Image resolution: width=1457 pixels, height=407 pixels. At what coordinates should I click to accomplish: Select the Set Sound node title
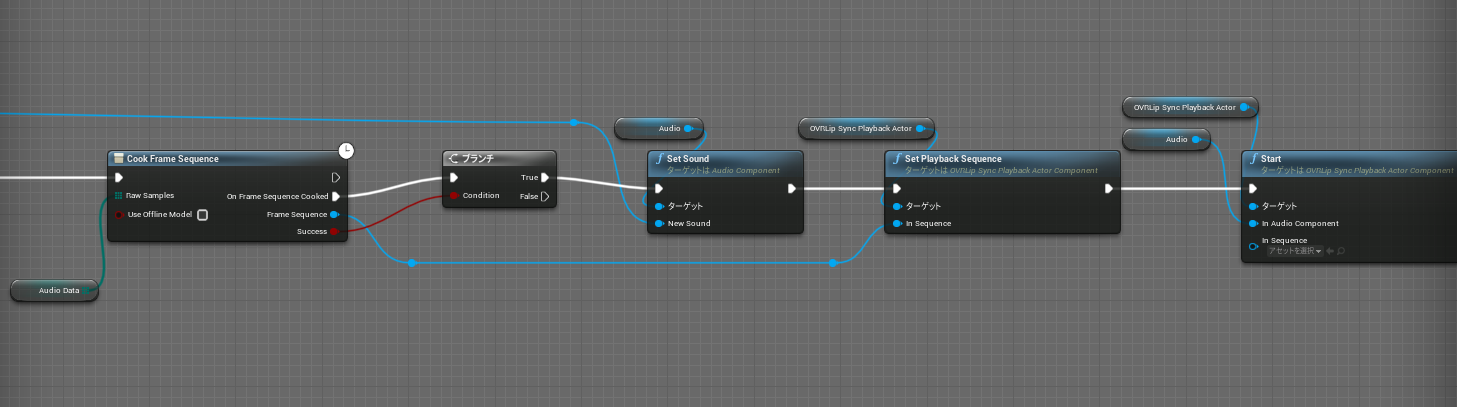[688, 158]
